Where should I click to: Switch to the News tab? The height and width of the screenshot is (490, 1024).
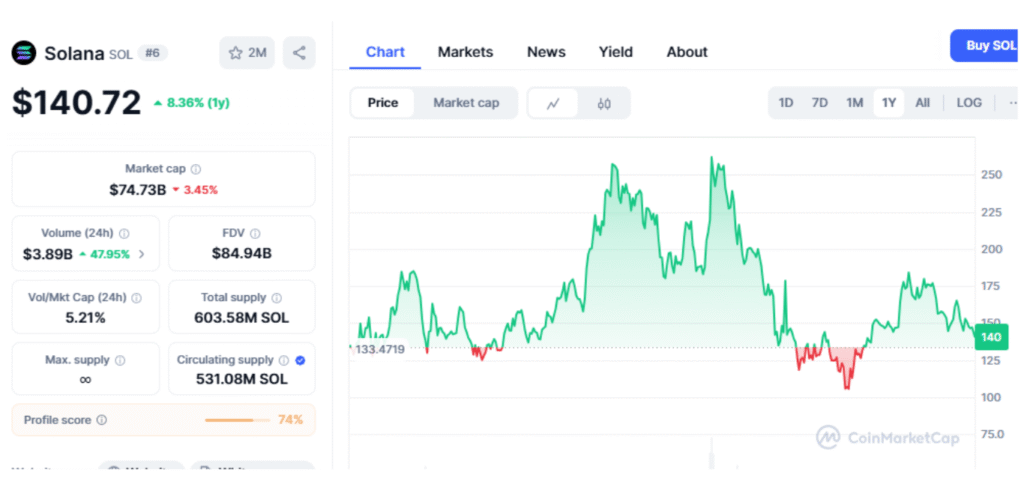coord(546,52)
